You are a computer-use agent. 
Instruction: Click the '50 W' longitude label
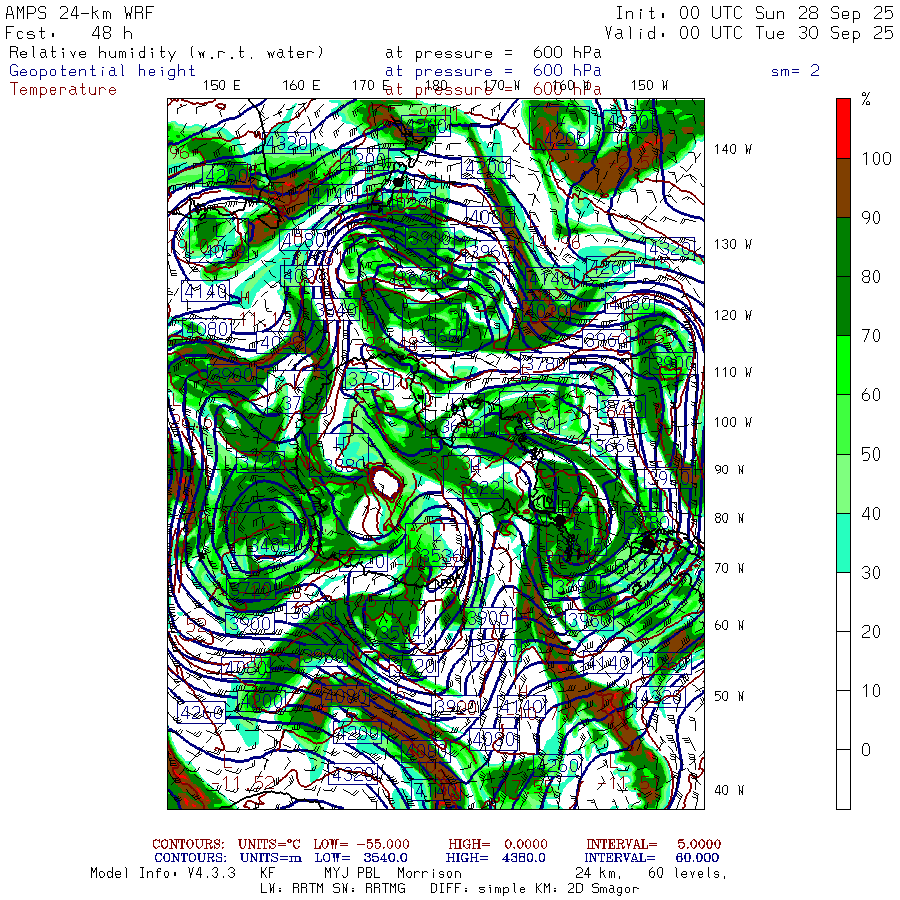pyautogui.click(x=729, y=696)
